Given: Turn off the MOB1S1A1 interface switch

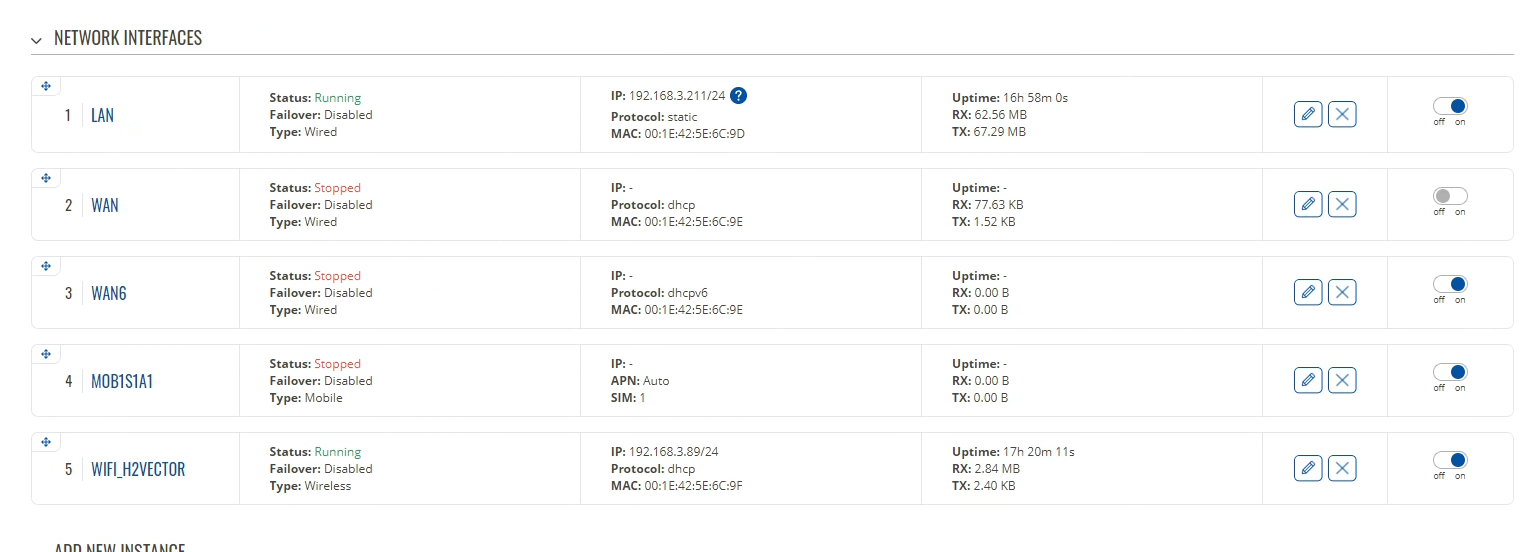Looking at the screenshot, I should tap(1450, 372).
